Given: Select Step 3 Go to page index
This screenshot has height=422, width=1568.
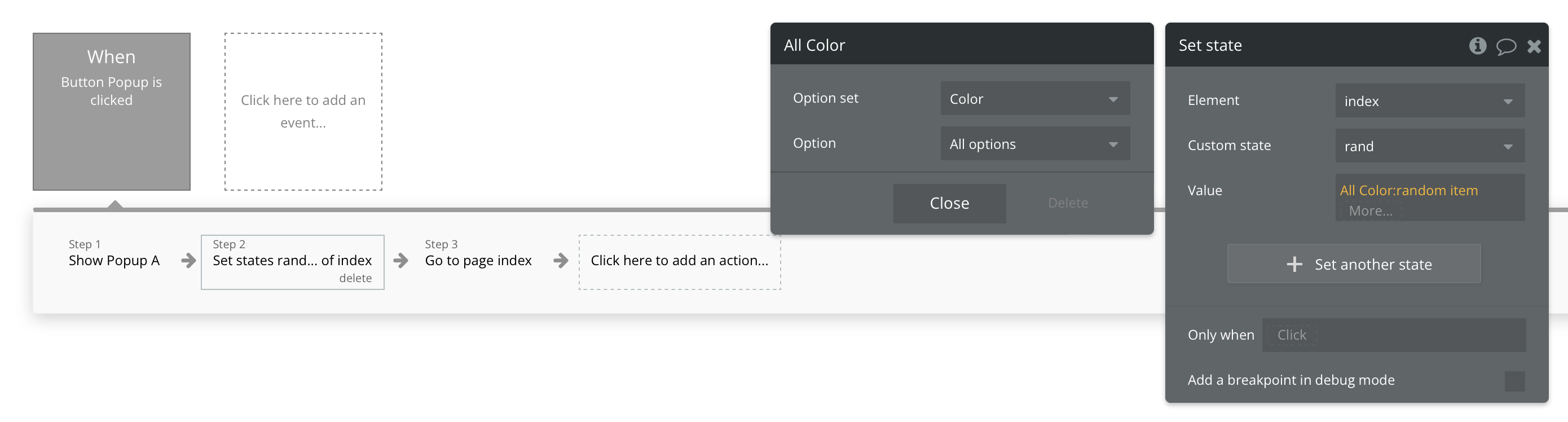Looking at the screenshot, I should pos(478,253).
